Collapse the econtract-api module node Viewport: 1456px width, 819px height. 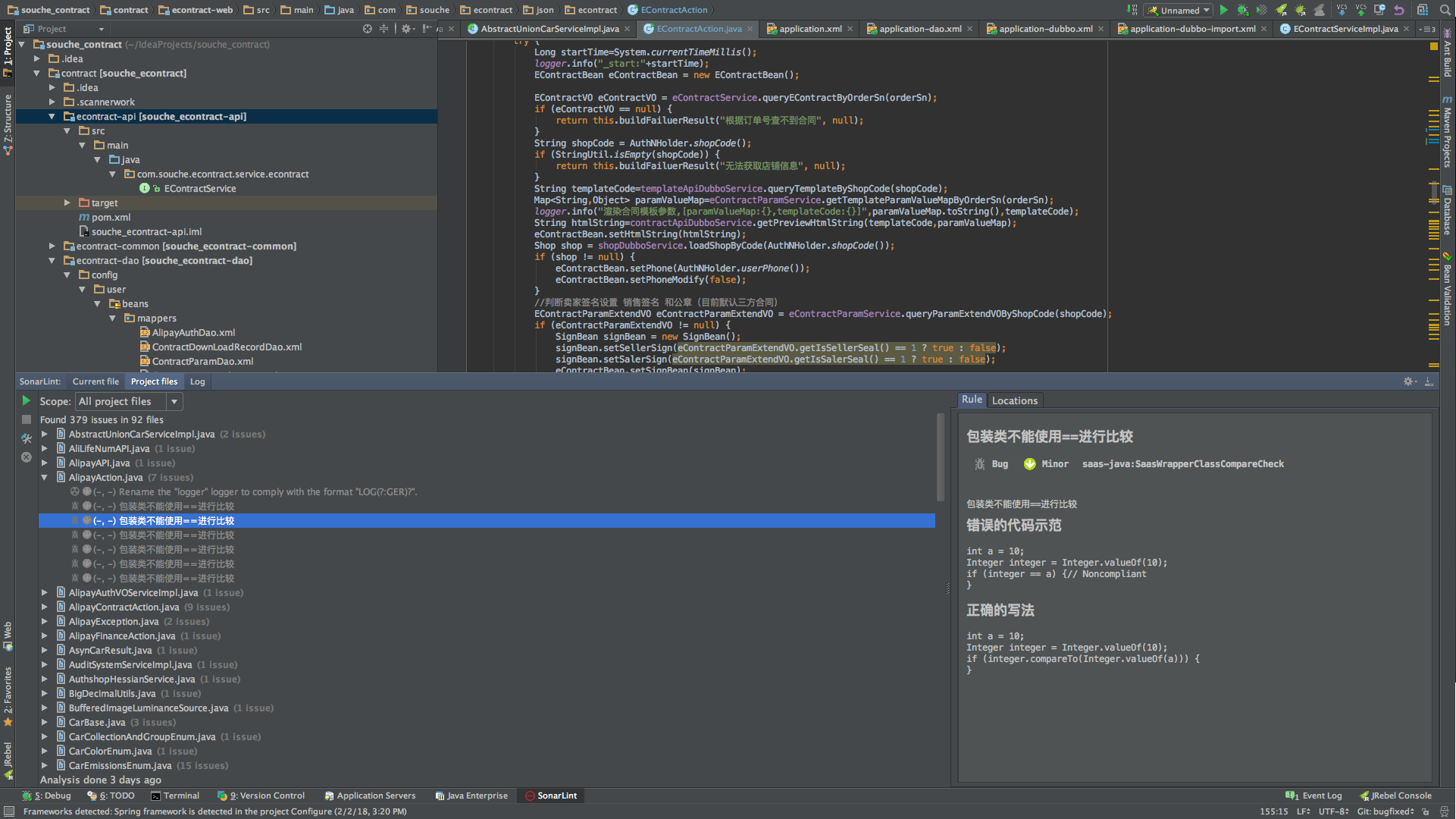coord(52,117)
